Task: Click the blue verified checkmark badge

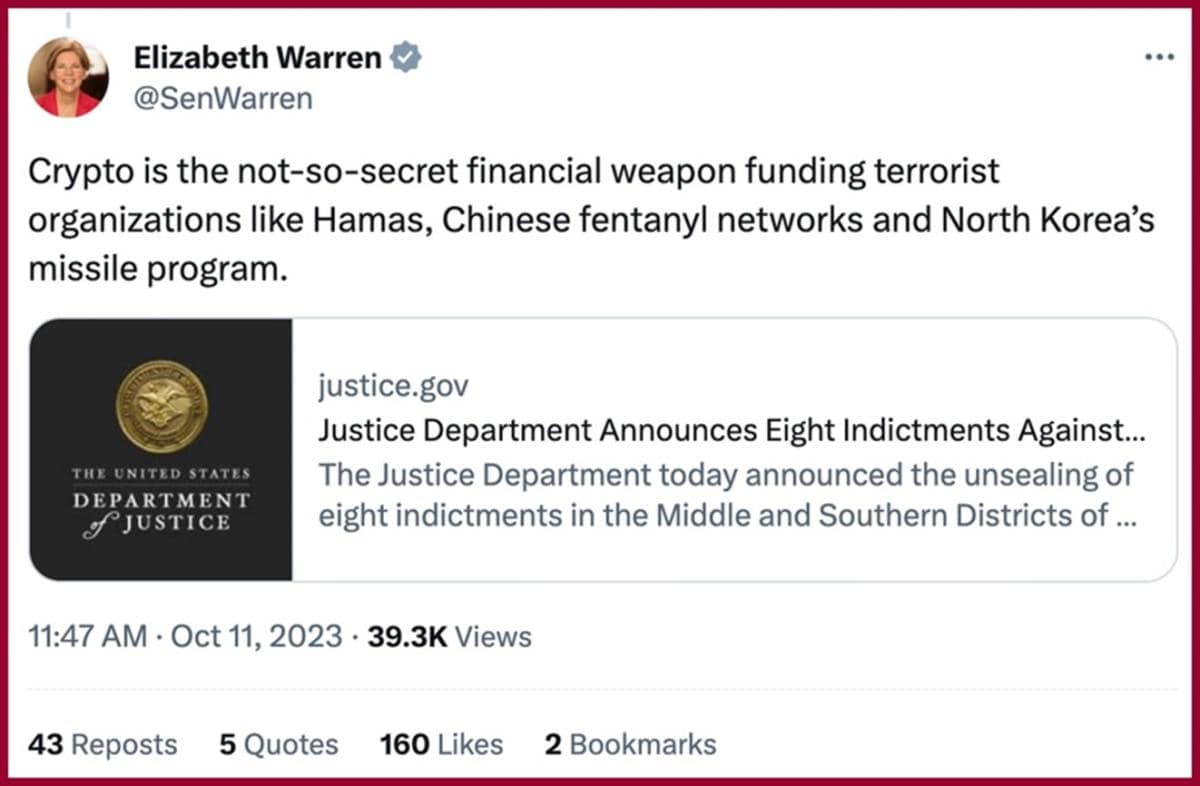Action: (405, 59)
